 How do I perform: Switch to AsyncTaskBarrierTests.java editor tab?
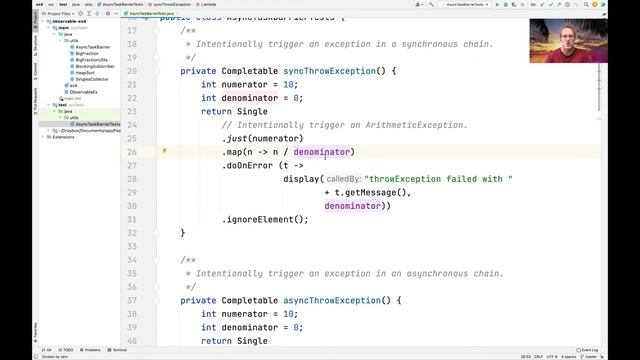click(x=150, y=13)
